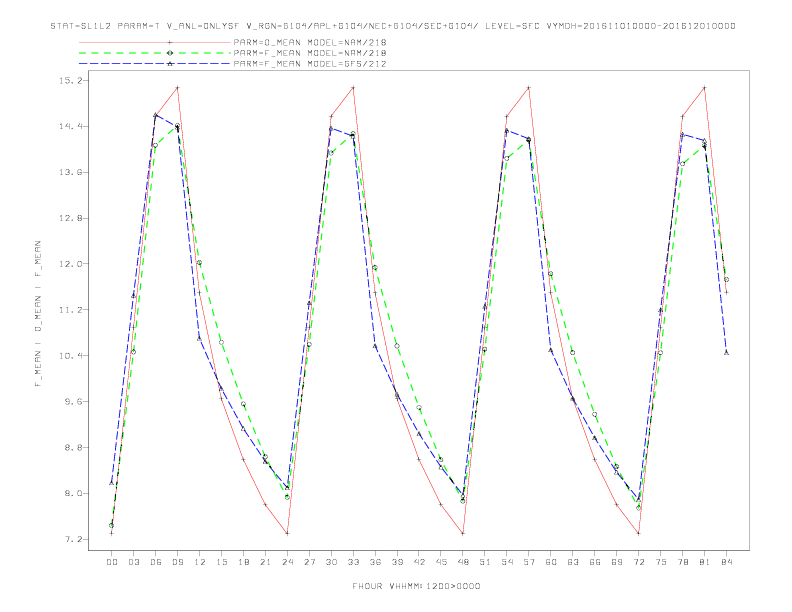
Task: Select legend entry PARM=O_MEAN MODEL=NAM/218
Action: point(310,42)
